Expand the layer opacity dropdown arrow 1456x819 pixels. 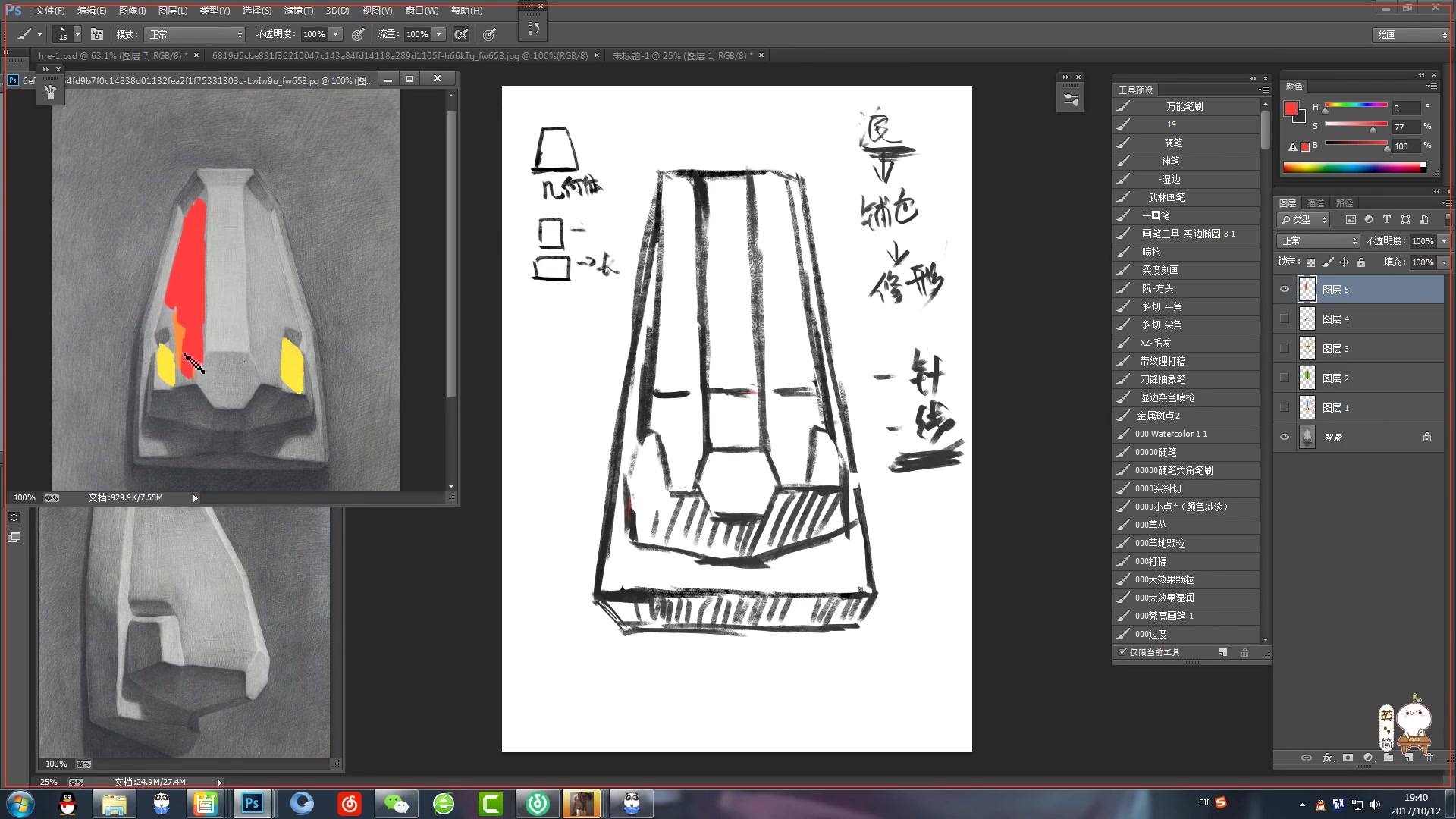1444,241
